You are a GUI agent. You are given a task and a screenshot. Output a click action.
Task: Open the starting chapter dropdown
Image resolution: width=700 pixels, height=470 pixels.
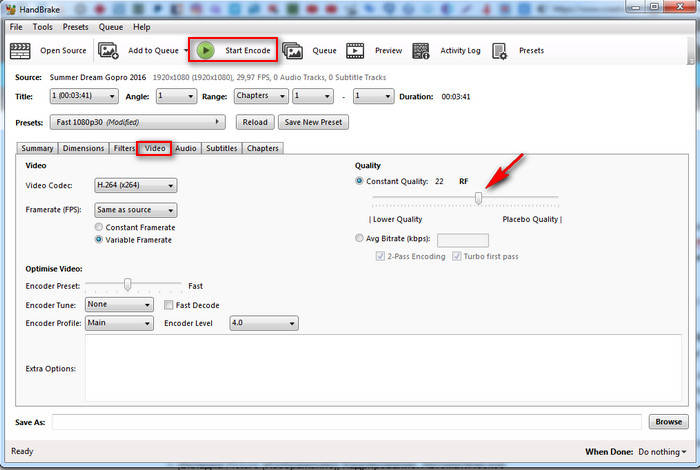click(x=312, y=96)
